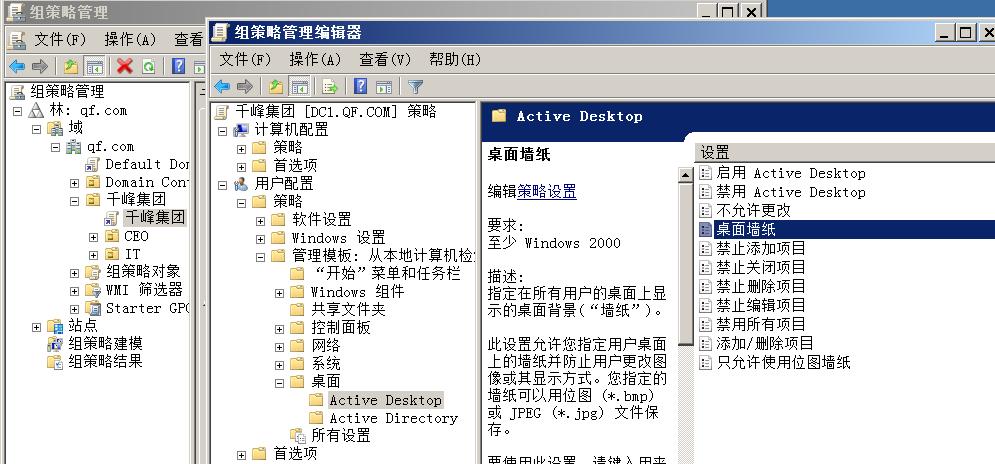
Task: Click the up arrow of the description scrollbar
Action: pyautogui.click(x=685, y=175)
